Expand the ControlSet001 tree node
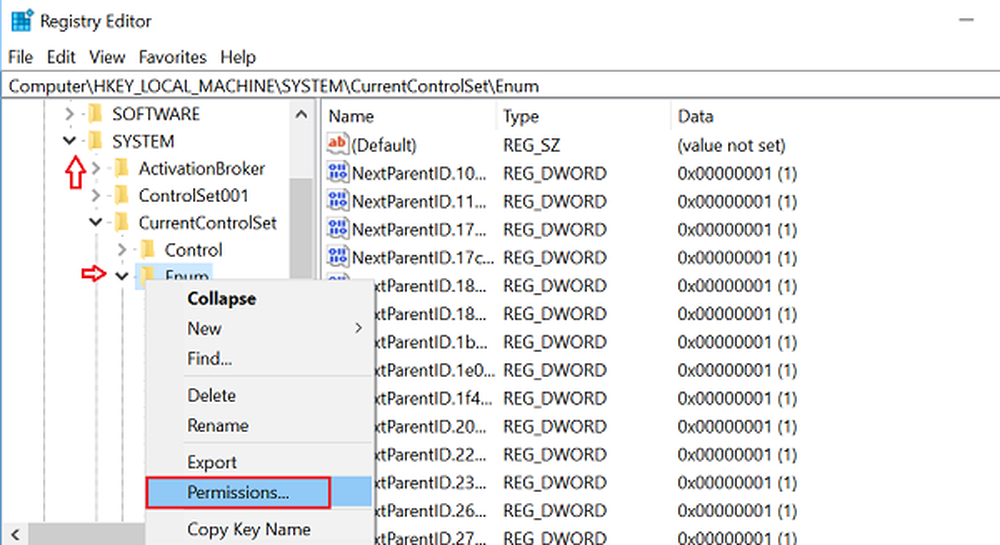The image size is (1000, 545). click(x=96, y=195)
